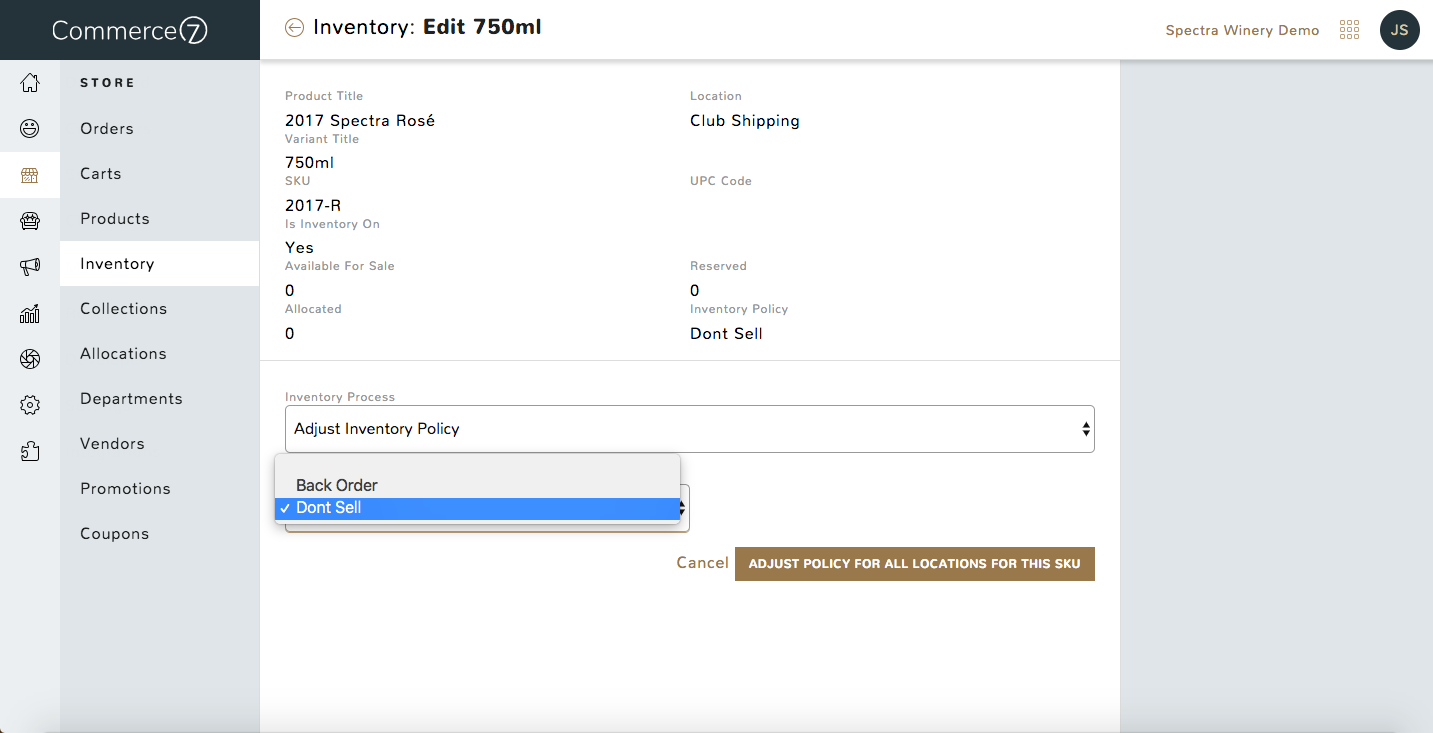Open the Settings gear icon
Screen dimensions: 1433x733
click(x=30, y=405)
